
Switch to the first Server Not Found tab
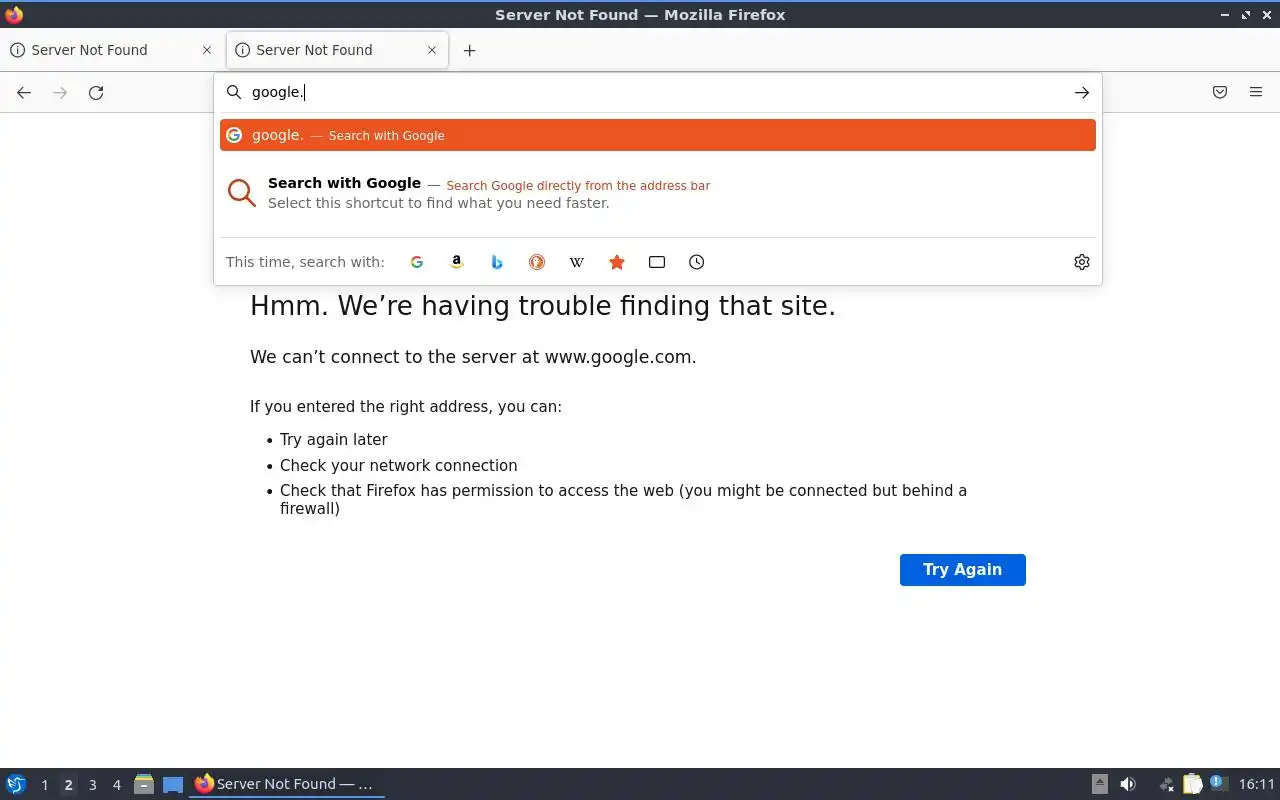click(100, 50)
